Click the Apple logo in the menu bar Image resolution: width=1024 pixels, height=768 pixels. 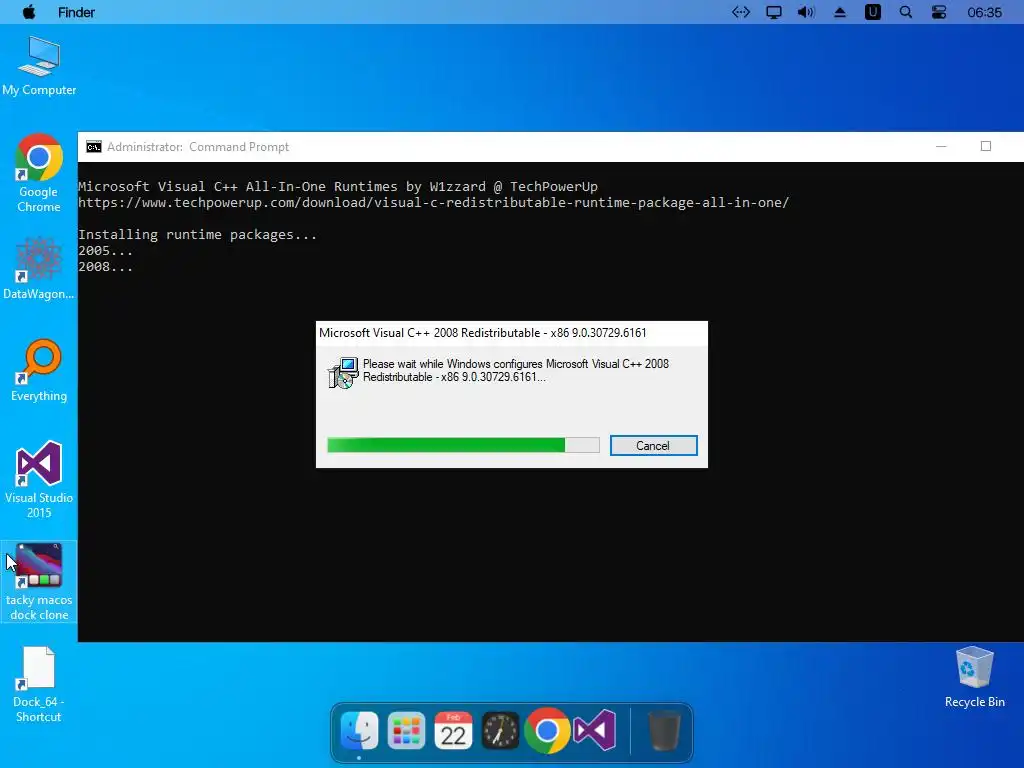pyautogui.click(x=29, y=12)
